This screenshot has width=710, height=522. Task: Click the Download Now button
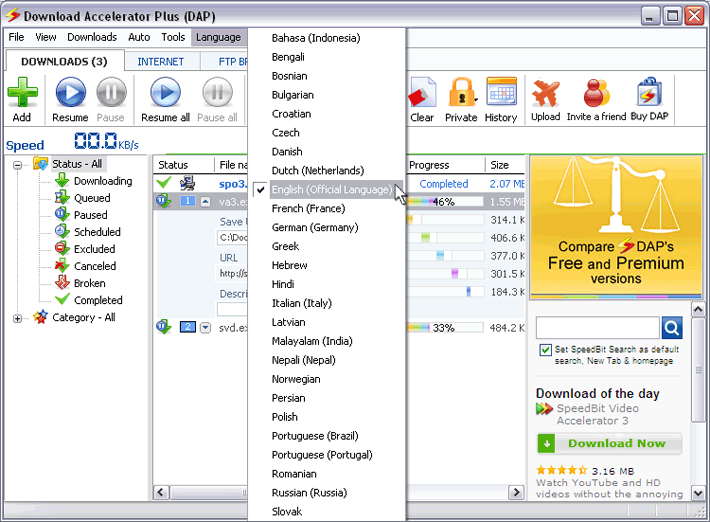point(609,443)
